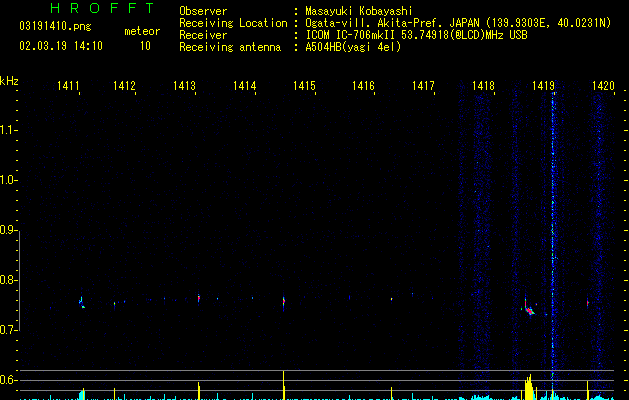
Task: Click the 0.9 kHz frequency label
Action: [8, 230]
